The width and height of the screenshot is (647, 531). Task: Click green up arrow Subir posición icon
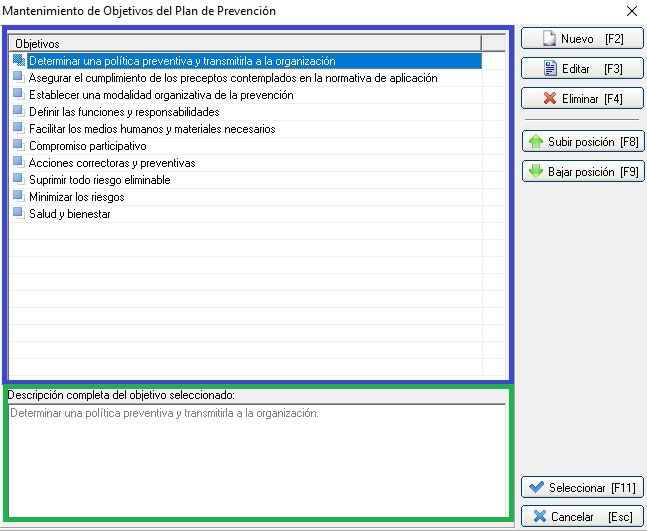pyautogui.click(x=535, y=142)
